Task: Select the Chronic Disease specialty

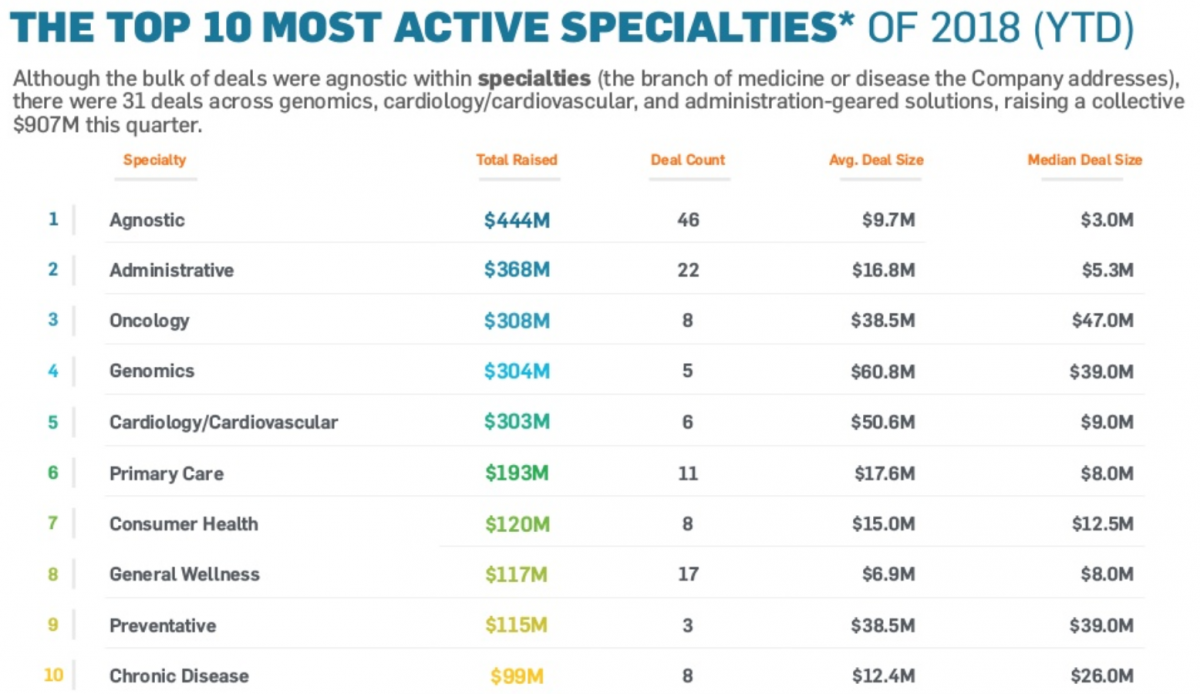Action: tap(179, 676)
